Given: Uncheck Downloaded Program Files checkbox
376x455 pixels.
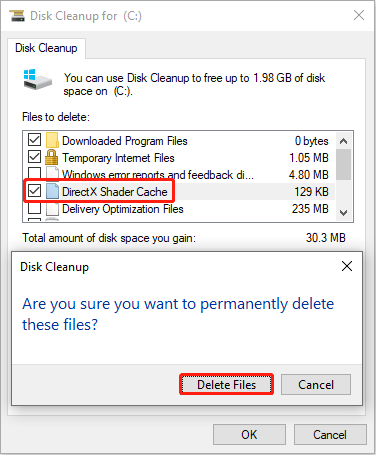Looking at the screenshot, I should click(x=34, y=140).
